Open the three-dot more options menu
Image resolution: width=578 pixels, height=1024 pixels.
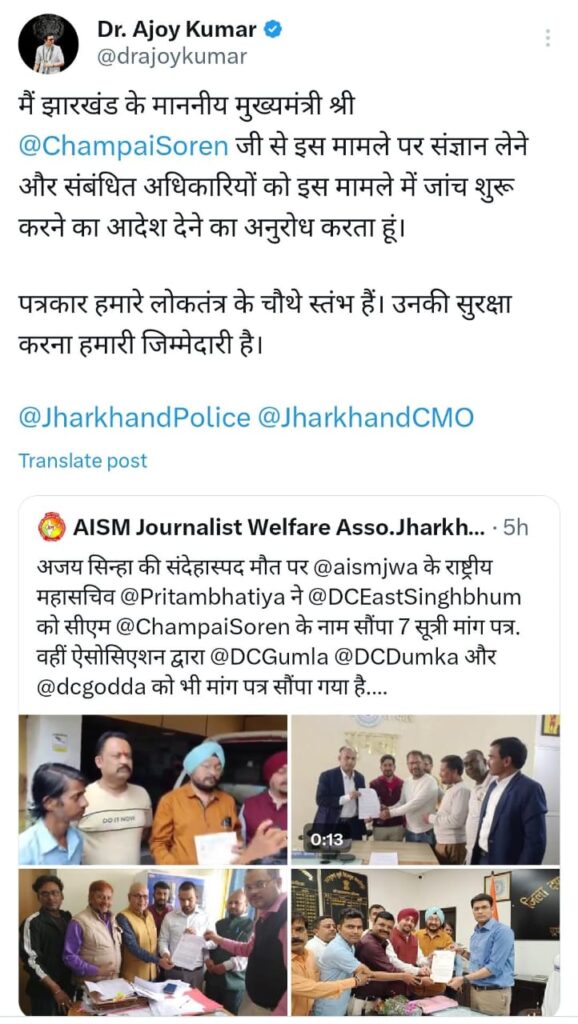[547, 38]
